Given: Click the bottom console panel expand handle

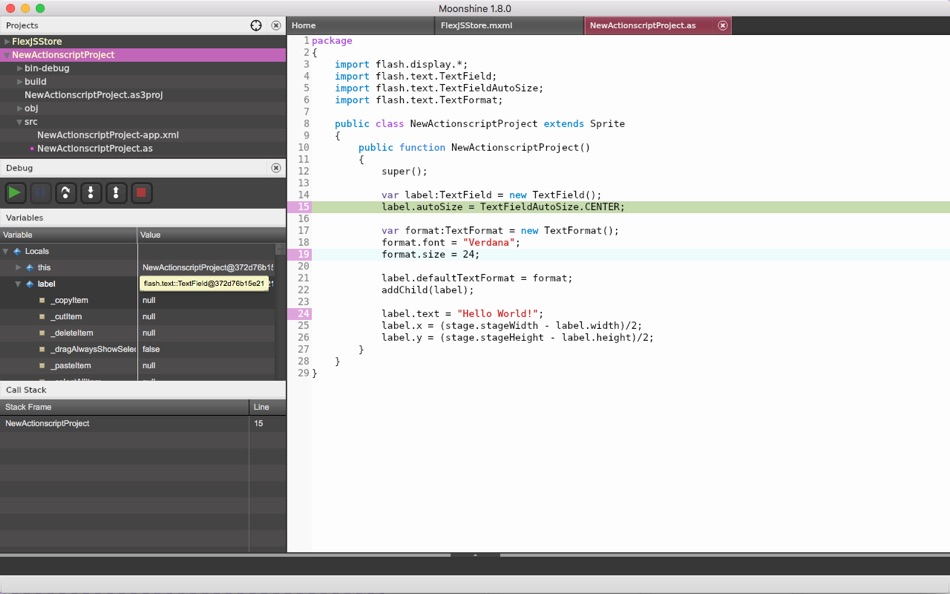Looking at the screenshot, I should click(x=475, y=555).
